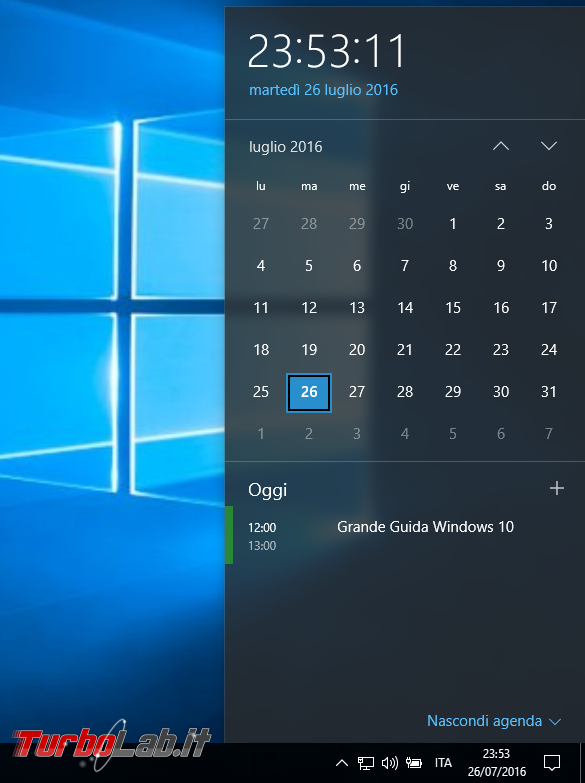Select greyed August 2 in last row
Screen dimensions: 585x783
309,433
